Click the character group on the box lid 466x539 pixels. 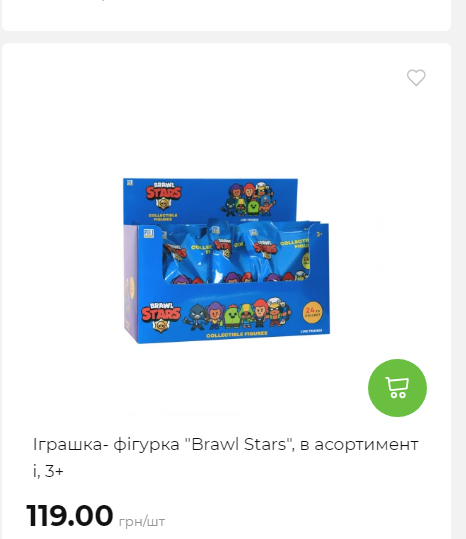[249, 199]
